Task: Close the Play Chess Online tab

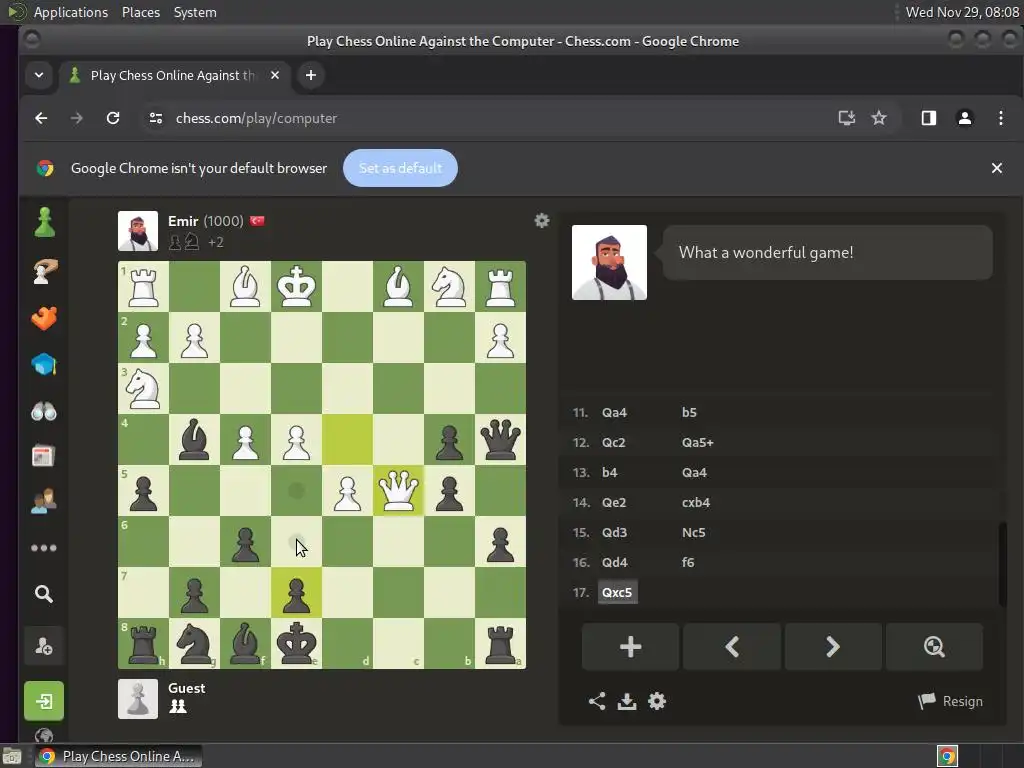Action: pyautogui.click(x=275, y=75)
